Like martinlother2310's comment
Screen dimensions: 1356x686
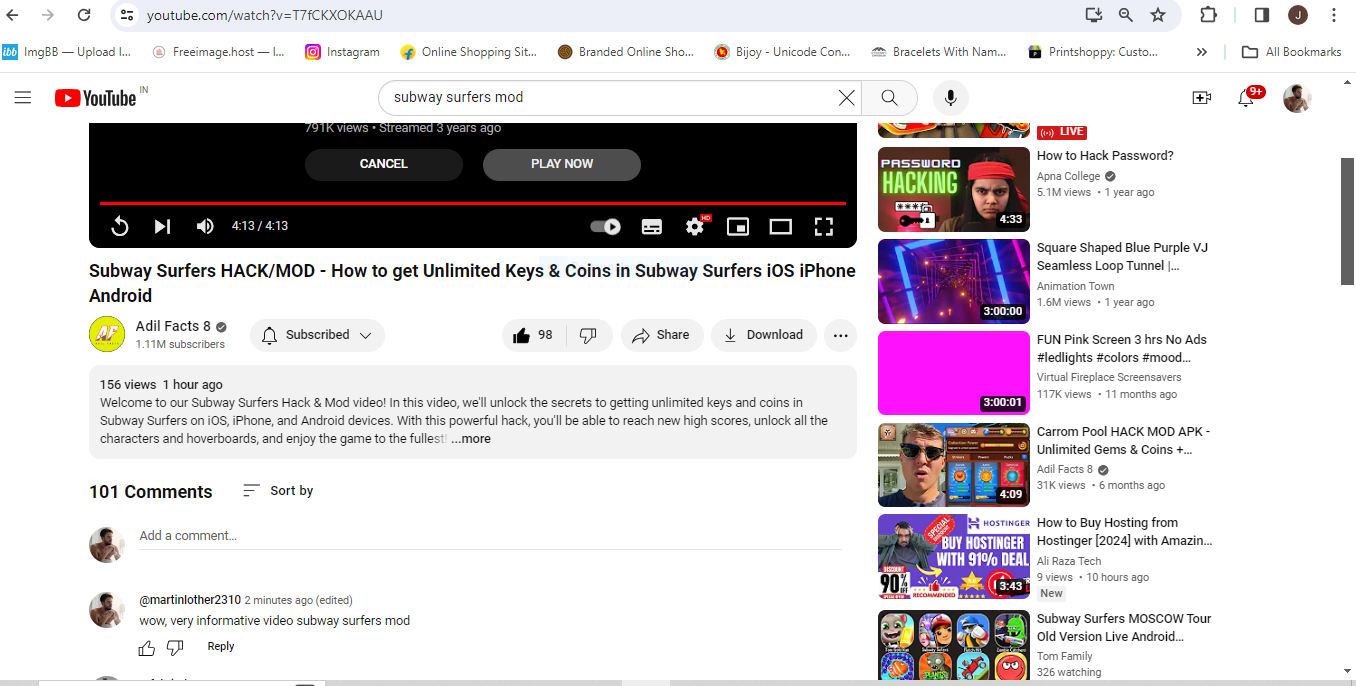tap(147, 648)
